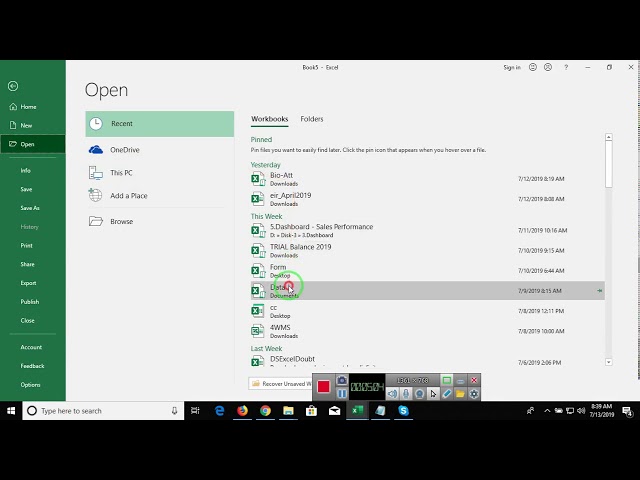Viewport: 640px width, 480px height.
Task: Open Microsoft Edge from taskbar
Action: tap(220, 411)
